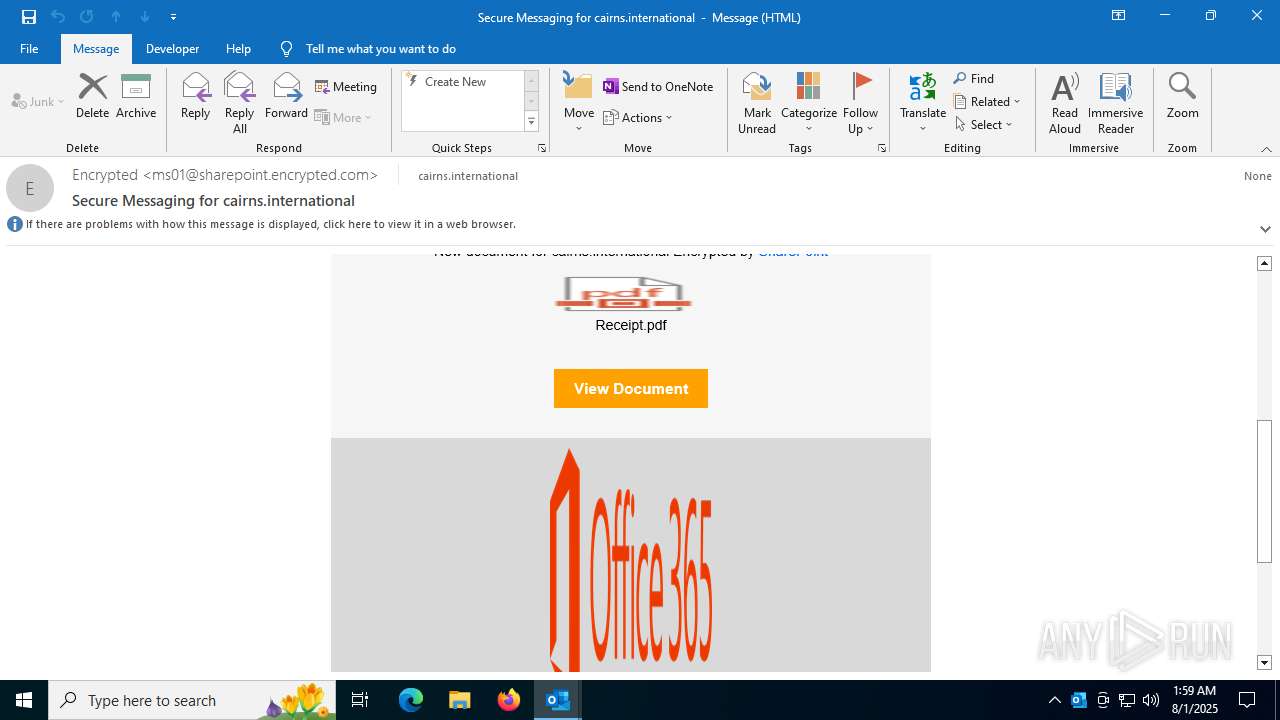1280x720 pixels.
Task: Open the Tags dialog launcher
Action: coord(882,148)
